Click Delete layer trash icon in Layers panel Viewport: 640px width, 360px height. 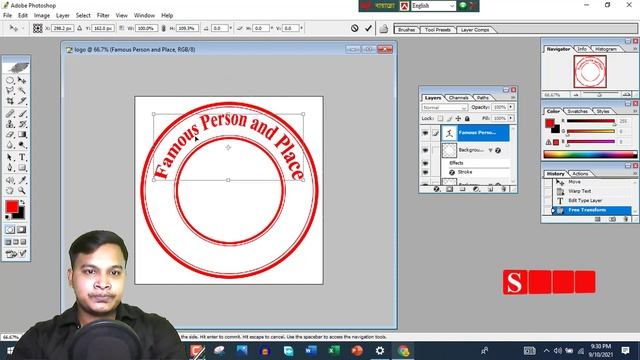tap(504, 189)
